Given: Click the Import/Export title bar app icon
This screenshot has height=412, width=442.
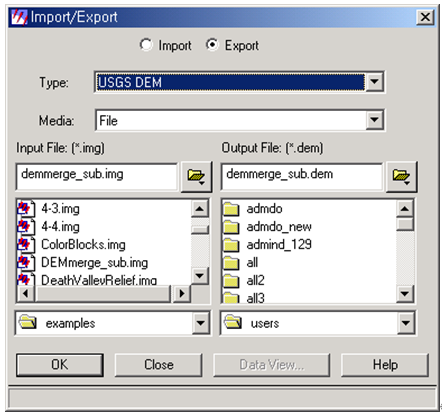Looking at the screenshot, I should [19, 17].
